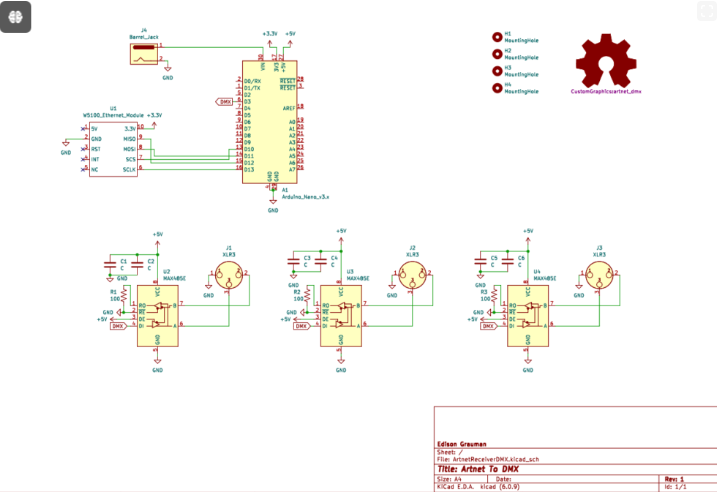Click the 'XLR3' label under J2

[412, 254]
